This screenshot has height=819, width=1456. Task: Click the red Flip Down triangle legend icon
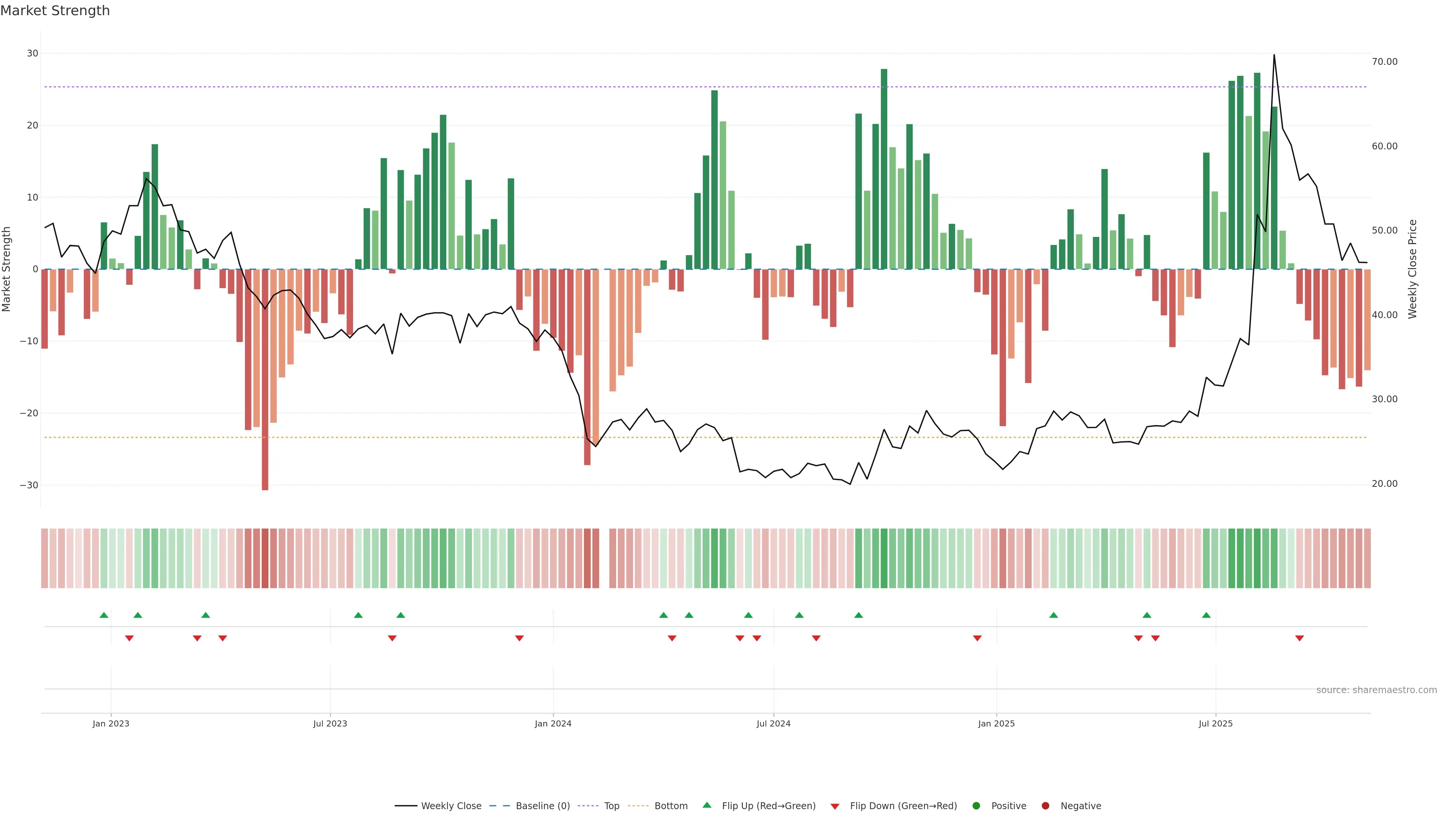point(835,806)
